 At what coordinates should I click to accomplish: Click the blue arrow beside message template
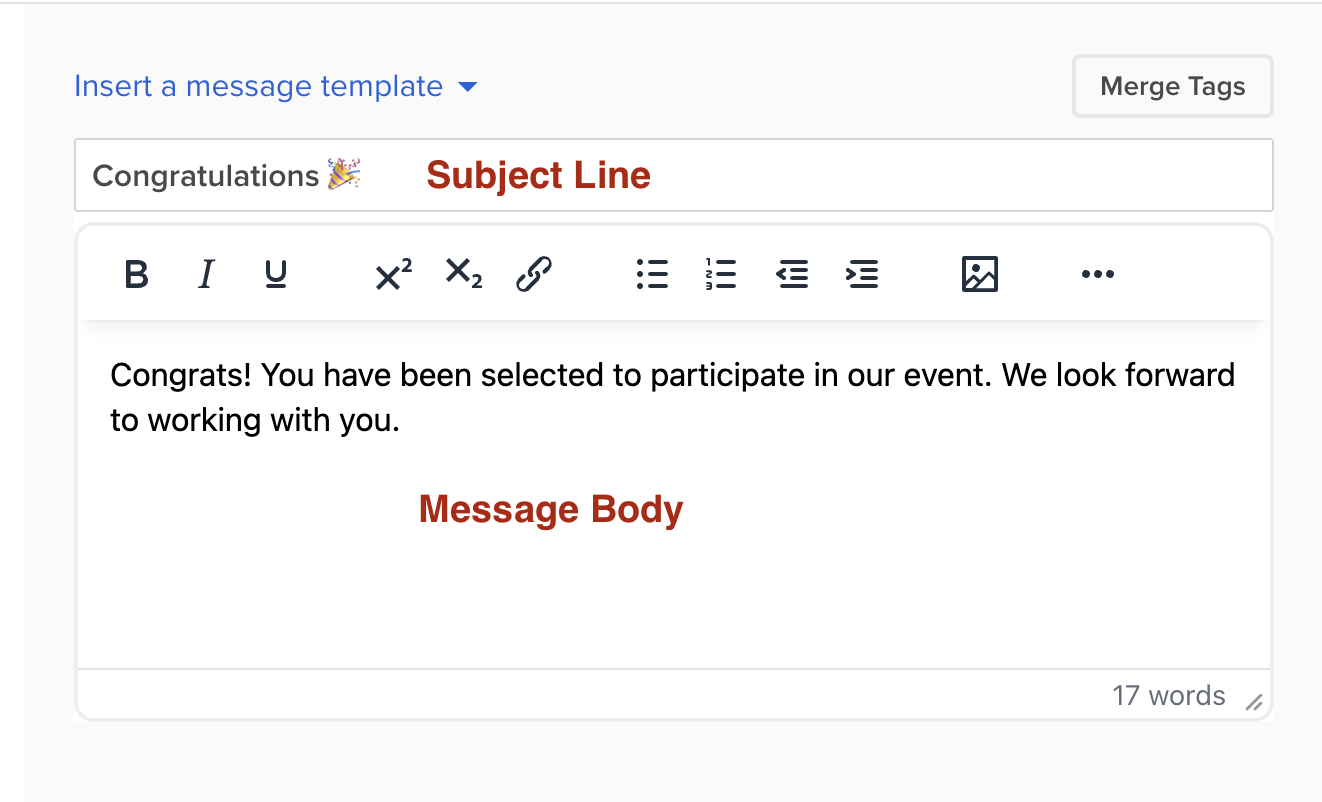[467, 88]
